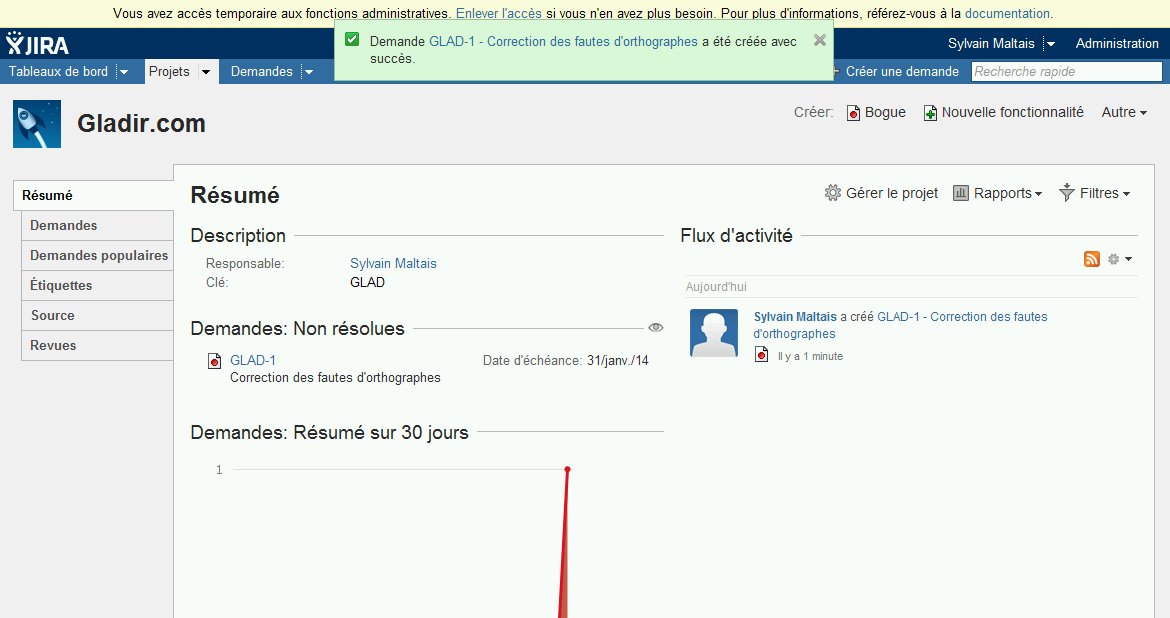Click 'Correction des fautes d'orthographes' issue summary
Image resolution: width=1170 pixels, height=618 pixels.
(335, 378)
